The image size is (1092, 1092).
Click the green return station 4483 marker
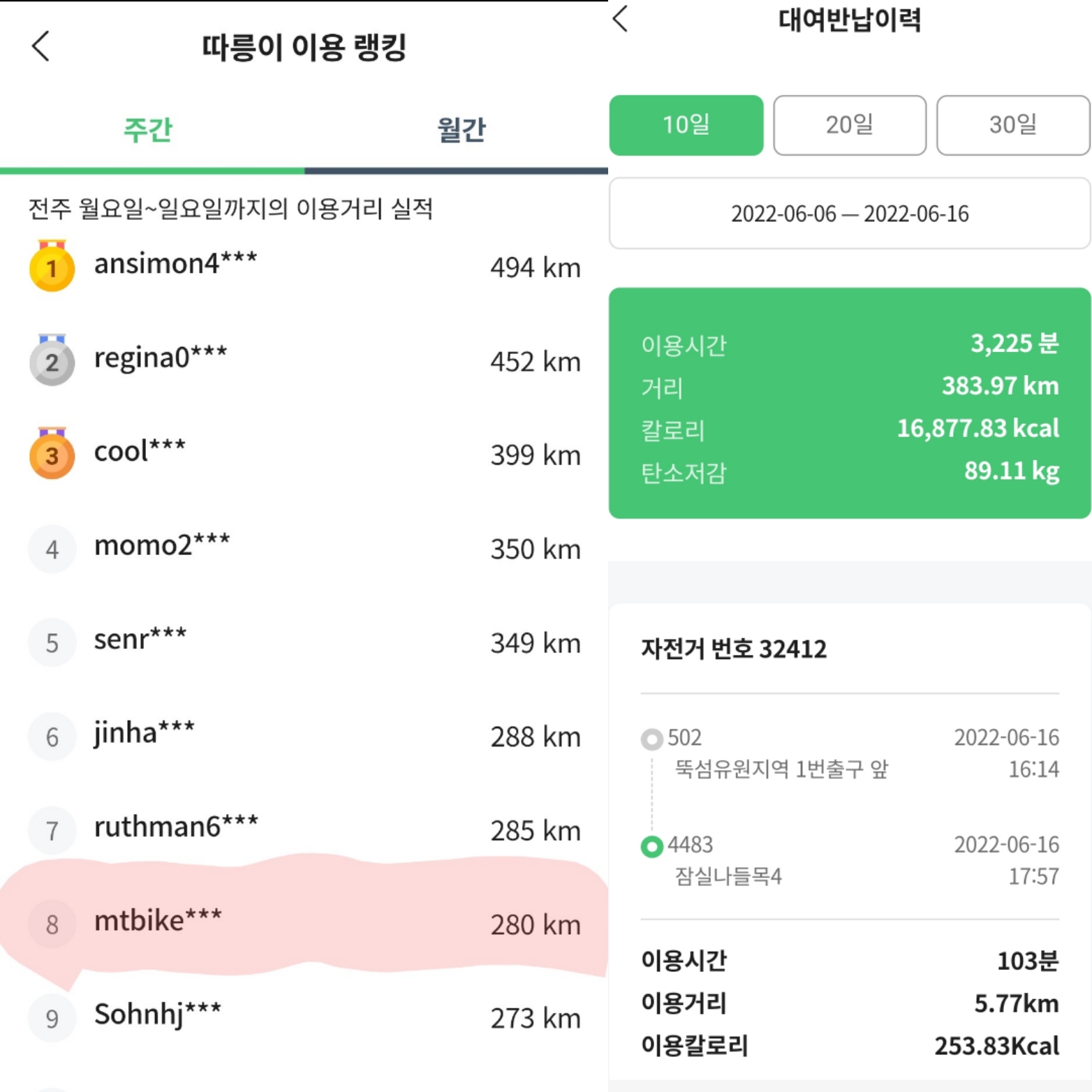(x=651, y=846)
